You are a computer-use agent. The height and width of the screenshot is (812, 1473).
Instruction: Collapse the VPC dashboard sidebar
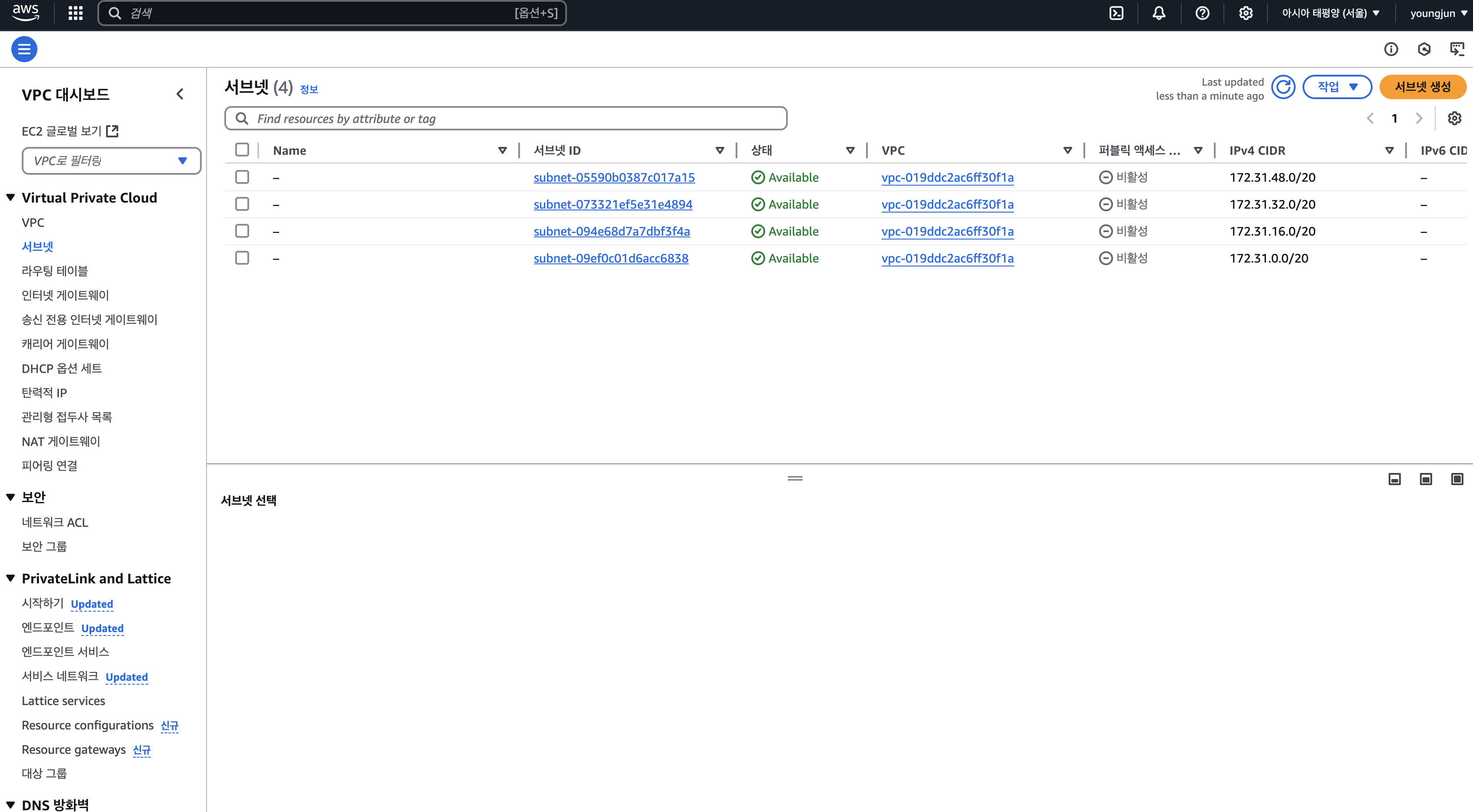tap(180, 94)
